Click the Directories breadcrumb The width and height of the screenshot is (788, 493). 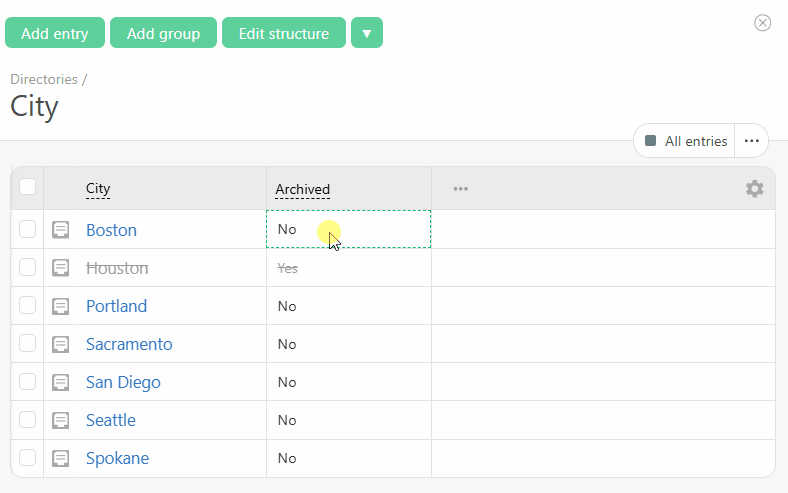click(44, 79)
